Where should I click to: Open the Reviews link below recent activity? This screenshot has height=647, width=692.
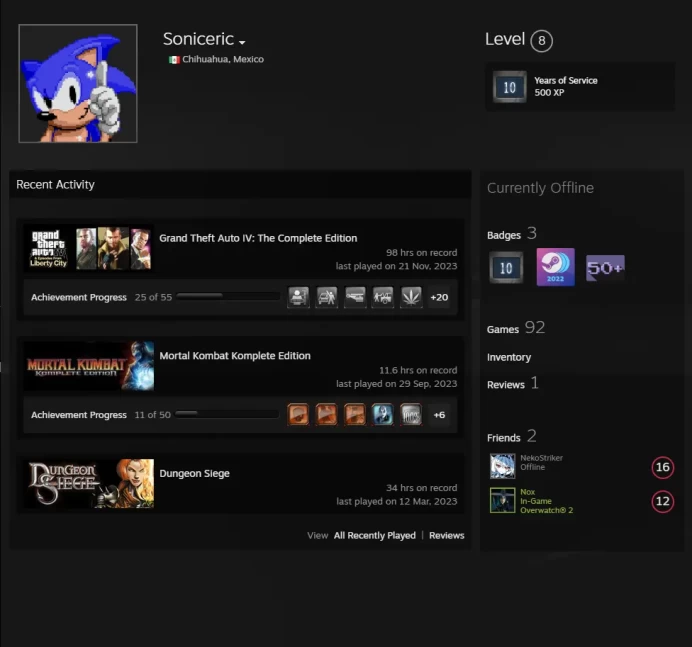[447, 535]
